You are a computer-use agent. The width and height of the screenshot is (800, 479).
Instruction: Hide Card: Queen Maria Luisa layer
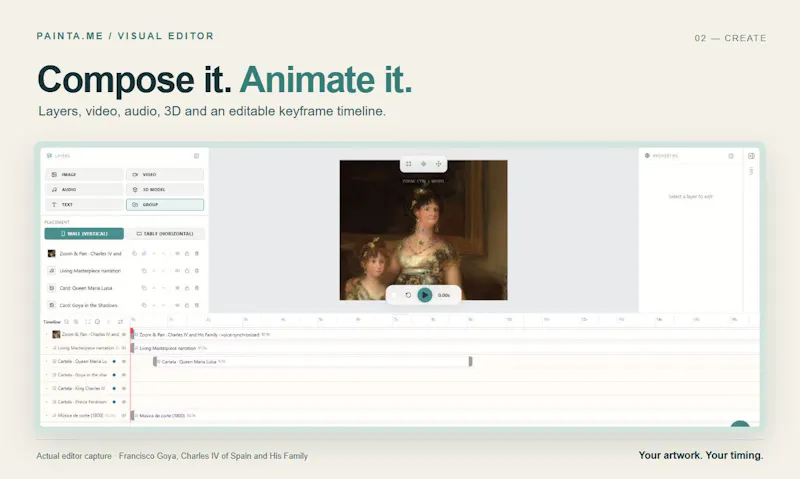(177, 288)
